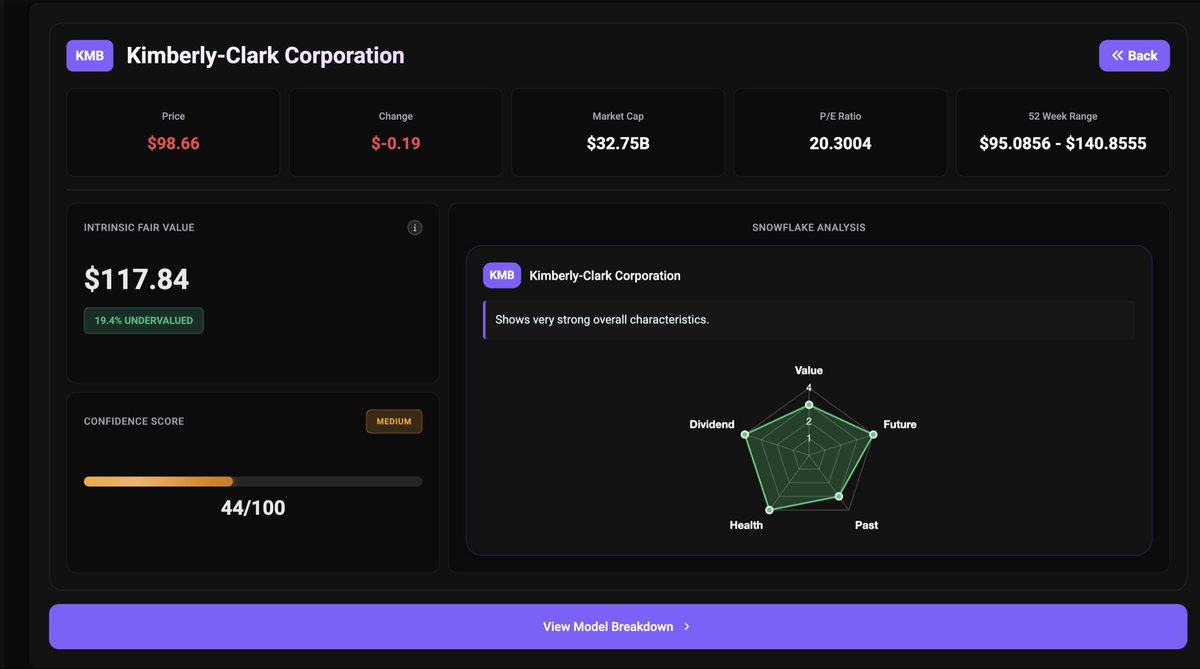
Task: Click the Past axis label
Action: [867, 525]
